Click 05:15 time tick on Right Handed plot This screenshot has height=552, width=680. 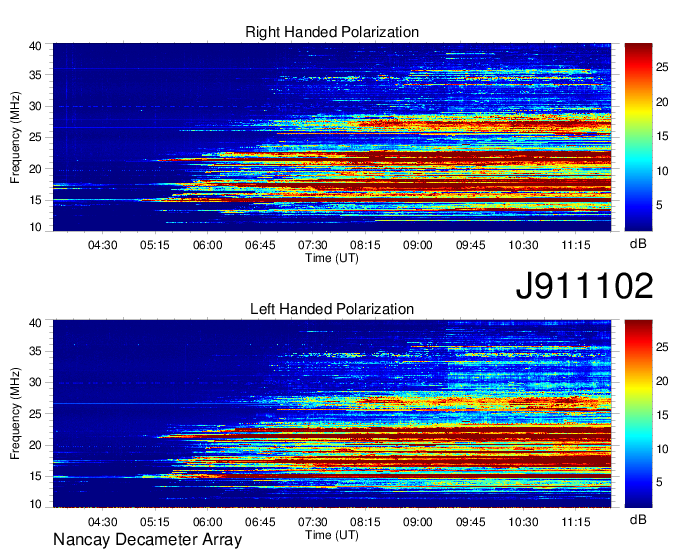(x=154, y=245)
